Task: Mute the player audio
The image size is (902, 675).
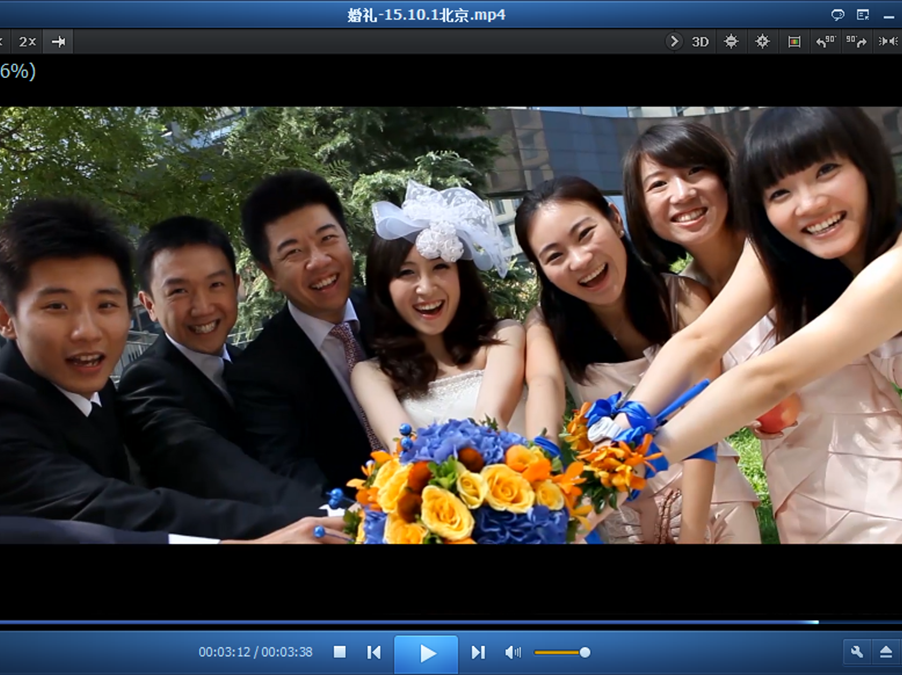Action: click(513, 652)
